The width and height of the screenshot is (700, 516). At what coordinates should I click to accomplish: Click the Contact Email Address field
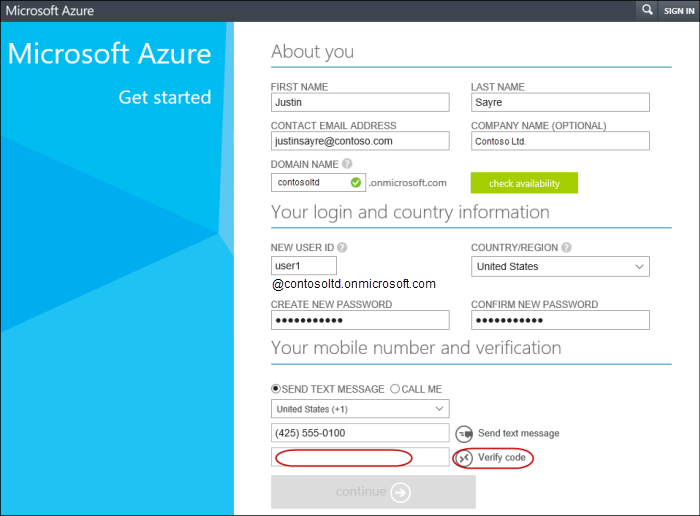(x=360, y=142)
